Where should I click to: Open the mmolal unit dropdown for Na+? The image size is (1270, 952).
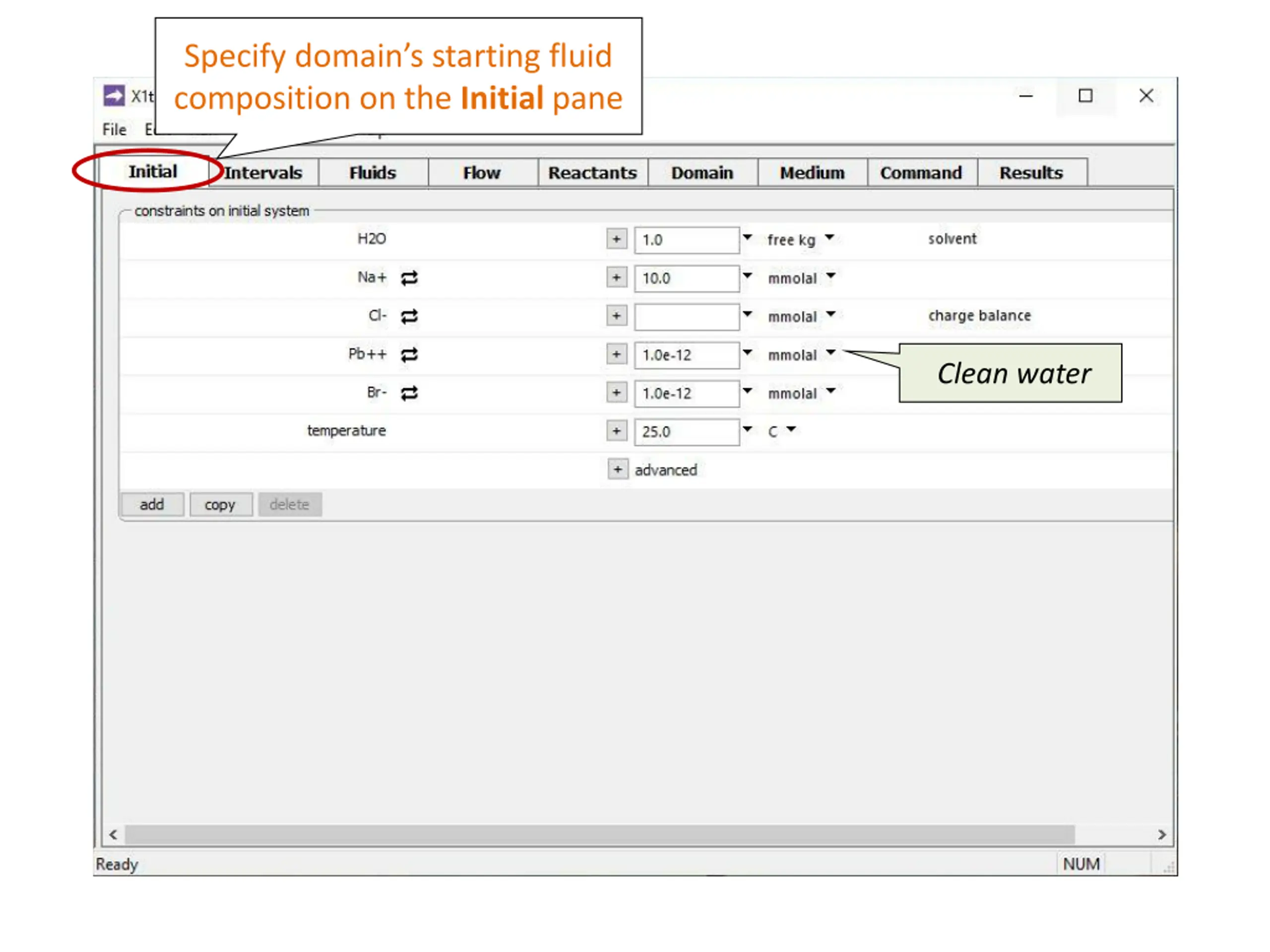(831, 276)
